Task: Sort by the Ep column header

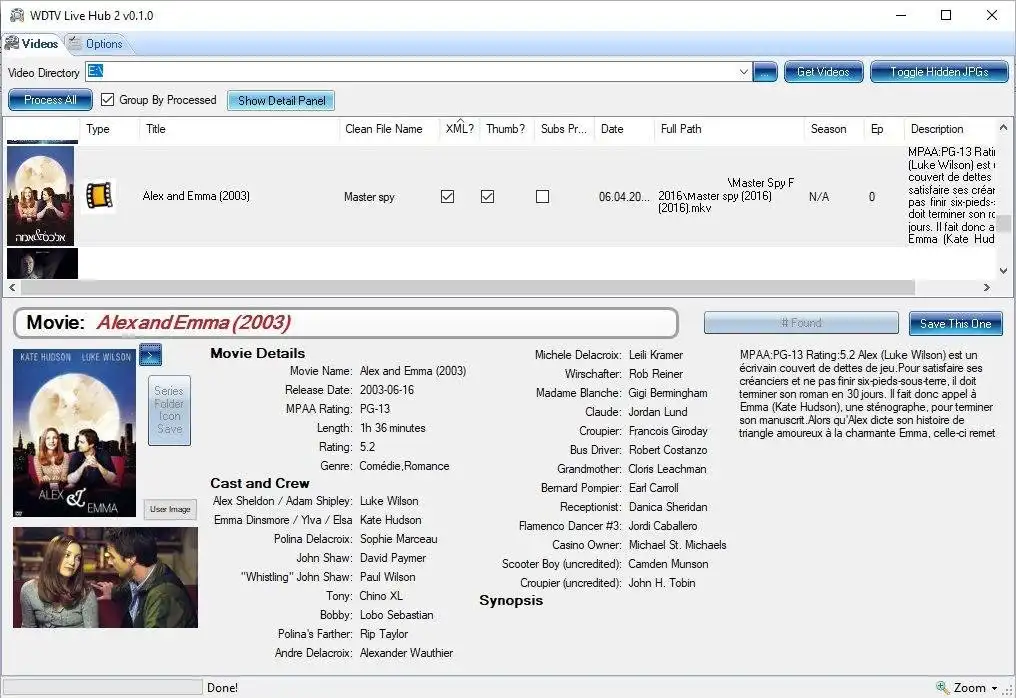Action: pyautogui.click(x=884, y=129)
